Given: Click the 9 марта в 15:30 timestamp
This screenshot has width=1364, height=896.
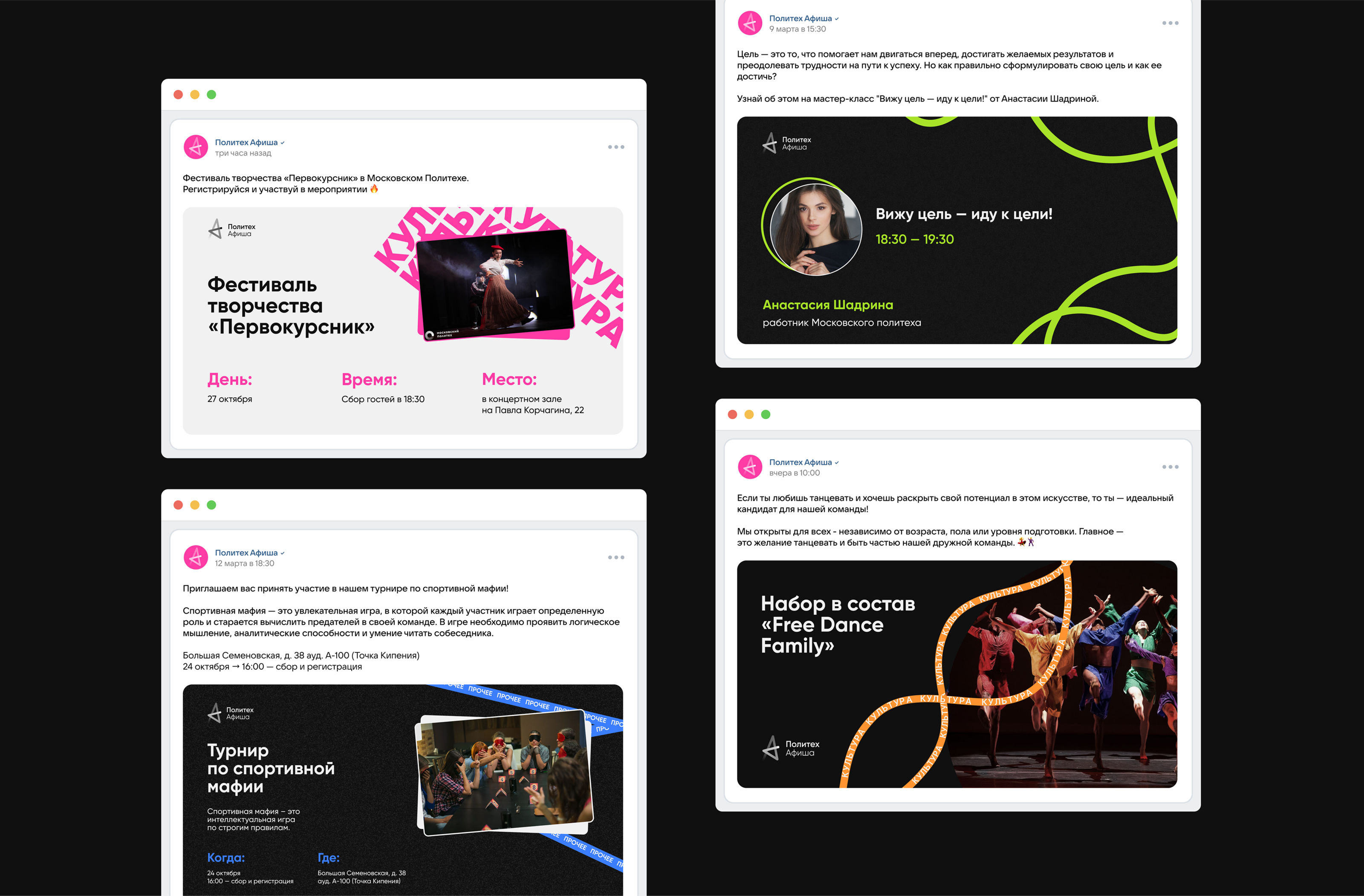Looking at the screenshot, I should coord(797,29).
